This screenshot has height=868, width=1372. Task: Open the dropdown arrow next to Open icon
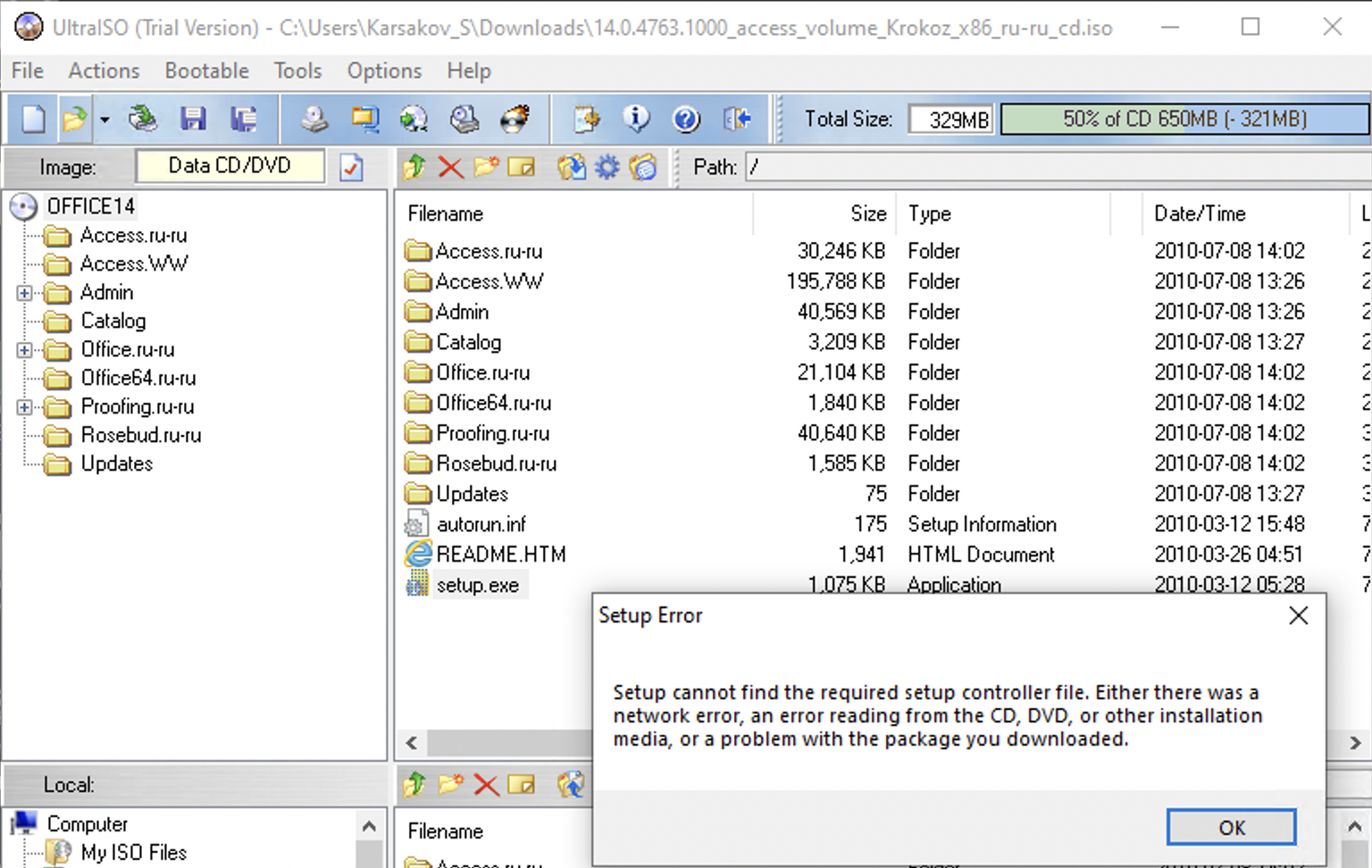coord(105,120)
